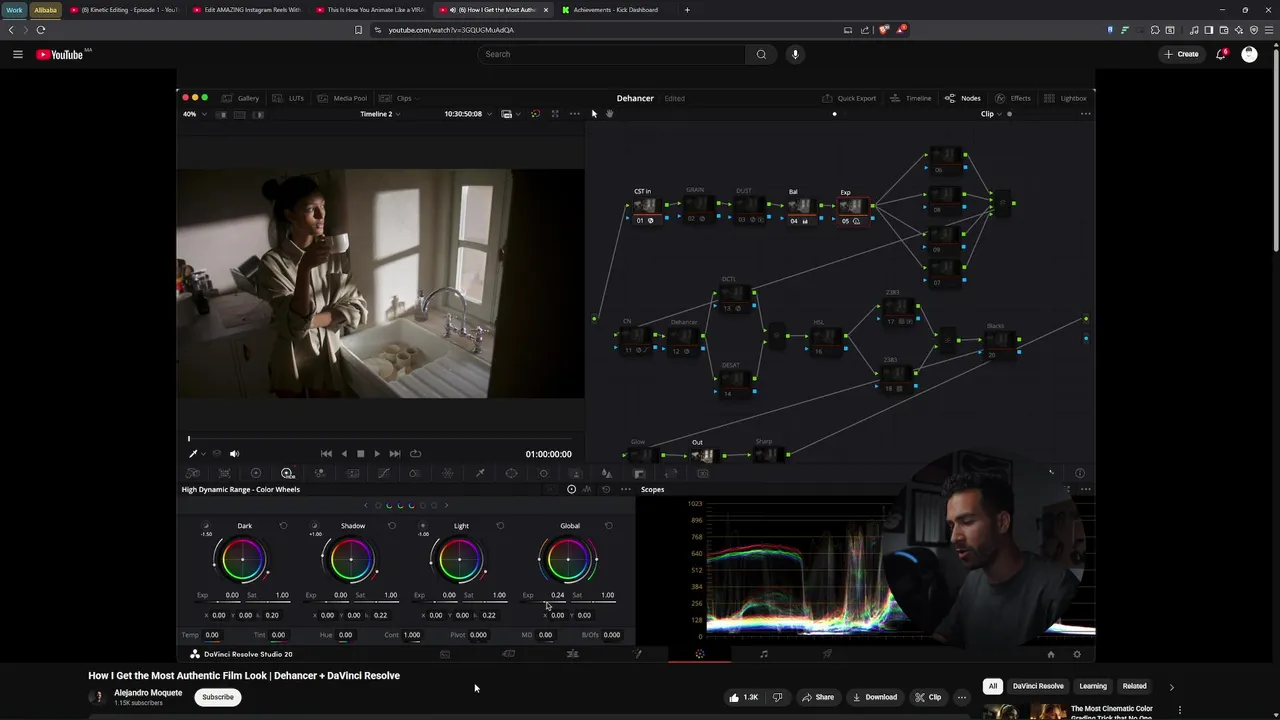Open the YouTube hamburger menu

[x=18, y=54]
